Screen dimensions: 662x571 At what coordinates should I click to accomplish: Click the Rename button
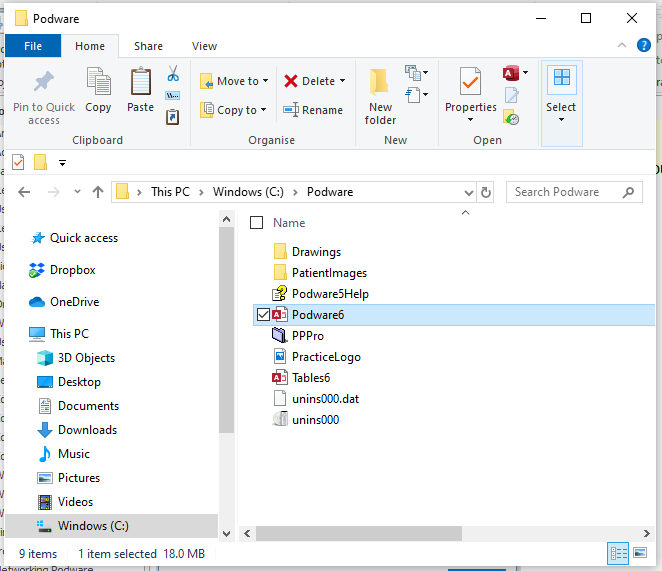coord(313,110)
